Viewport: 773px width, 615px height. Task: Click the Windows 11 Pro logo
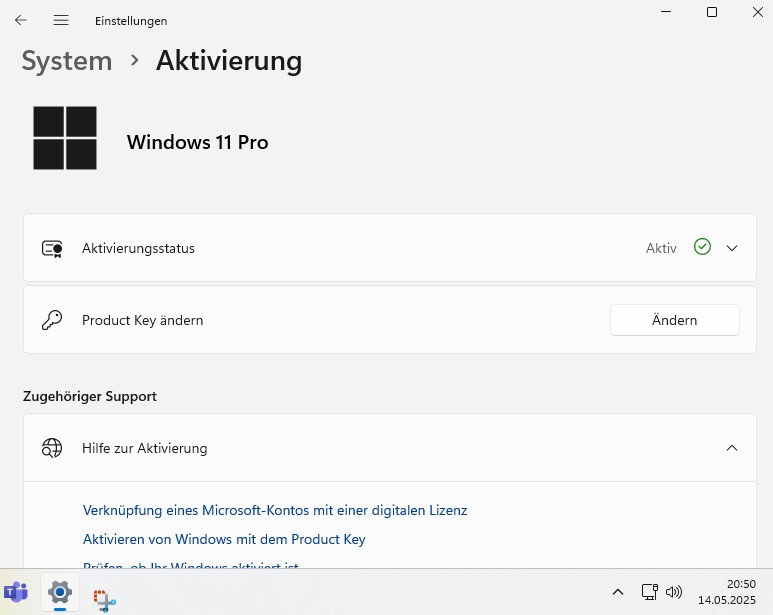click(65, 138)
